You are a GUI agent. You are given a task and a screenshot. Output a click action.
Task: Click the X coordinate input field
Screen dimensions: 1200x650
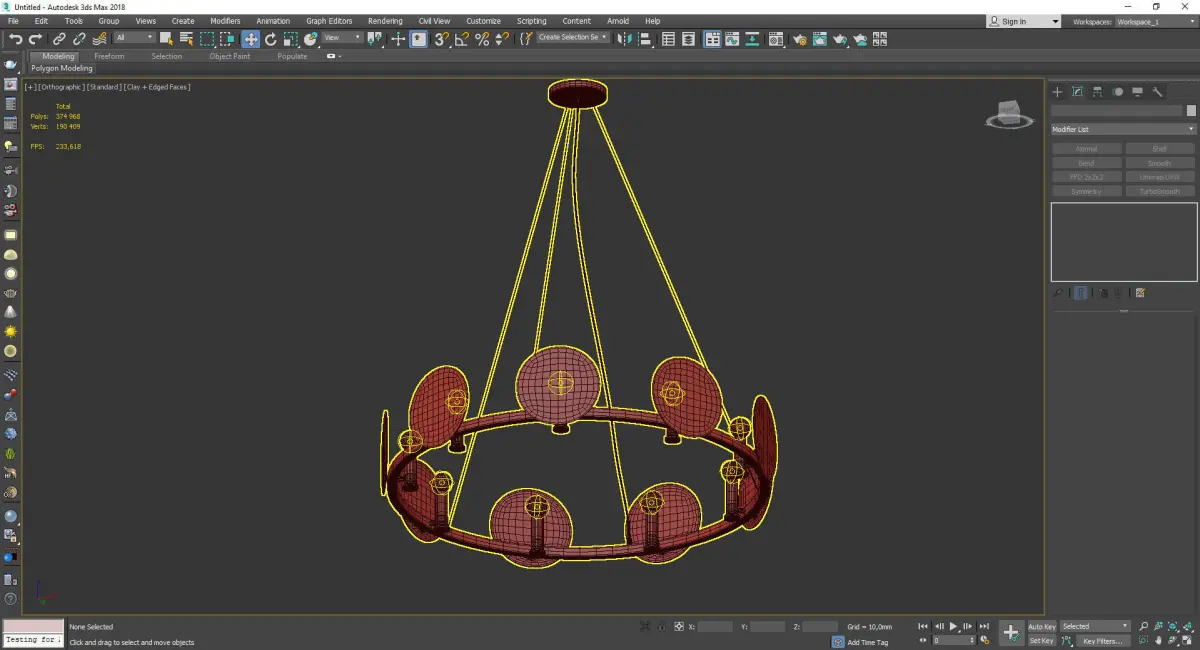click(x=715, y=626)
